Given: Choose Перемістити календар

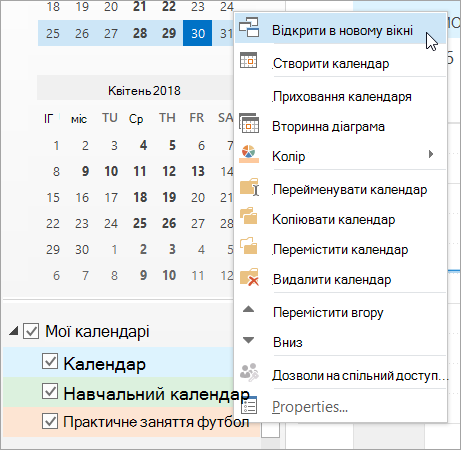Looking at the screenshot, I should click(x=340, y=249).
